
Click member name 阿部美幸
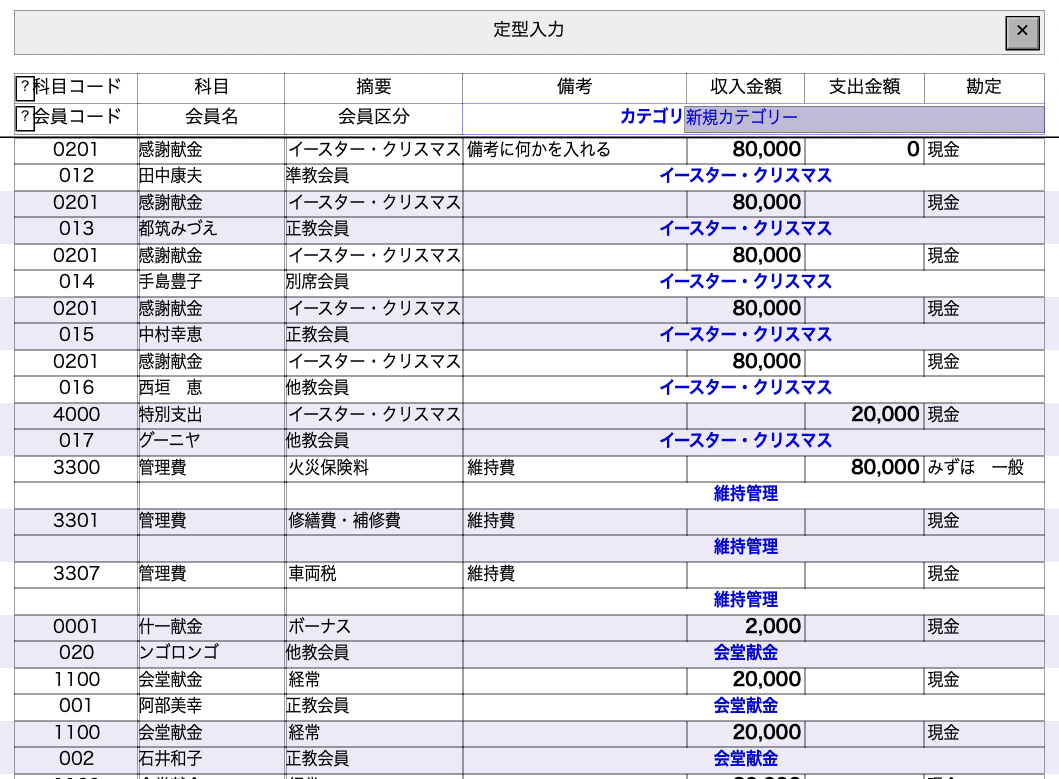170,706
